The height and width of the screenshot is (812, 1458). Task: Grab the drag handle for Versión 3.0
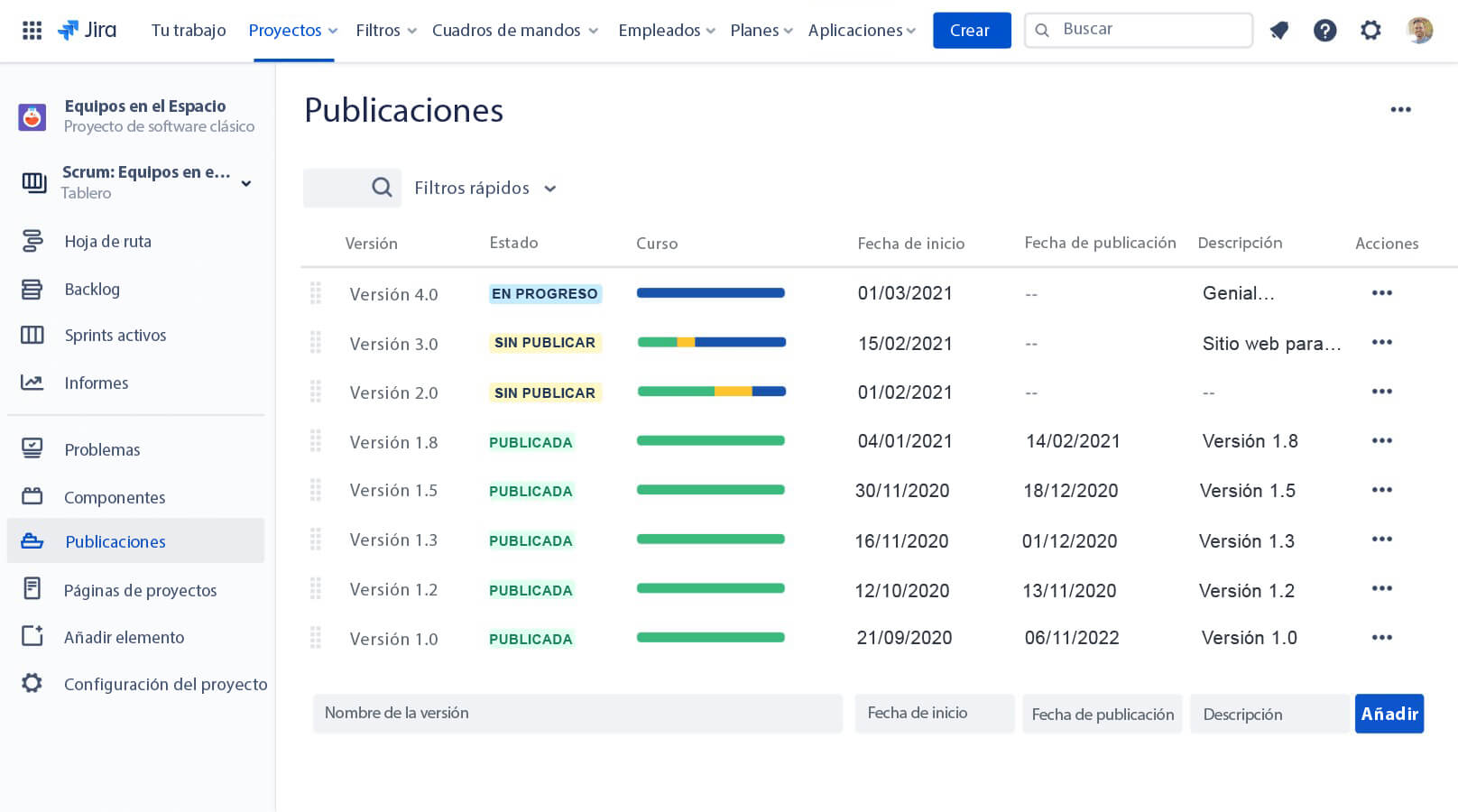(x=316, y=343)
